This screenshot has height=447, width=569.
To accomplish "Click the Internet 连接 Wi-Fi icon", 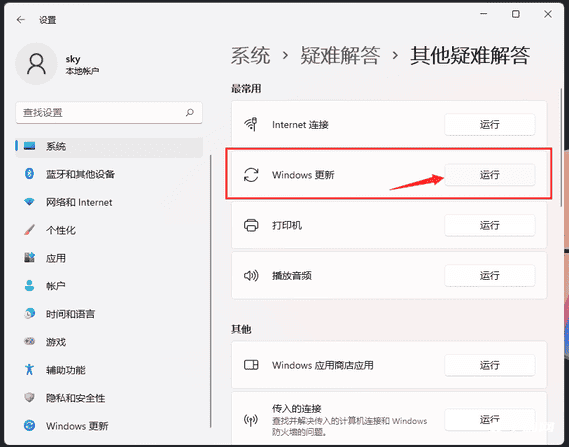I will (x=251, y=124).
